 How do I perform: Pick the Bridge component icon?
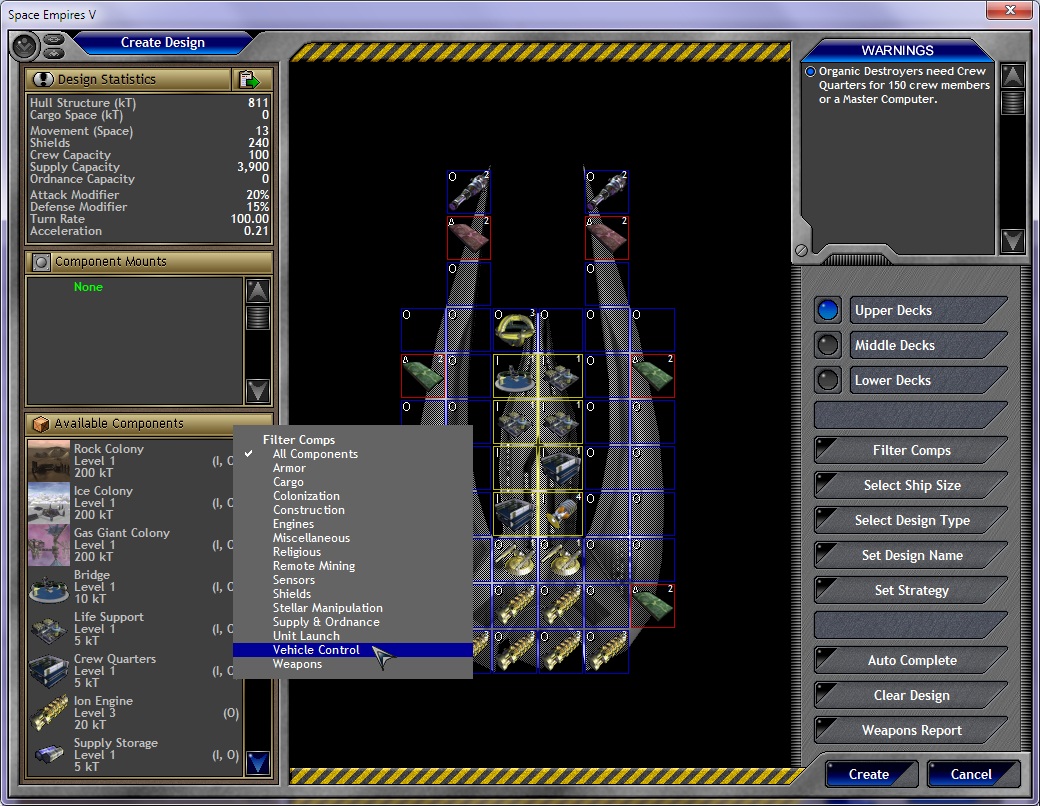48,587
